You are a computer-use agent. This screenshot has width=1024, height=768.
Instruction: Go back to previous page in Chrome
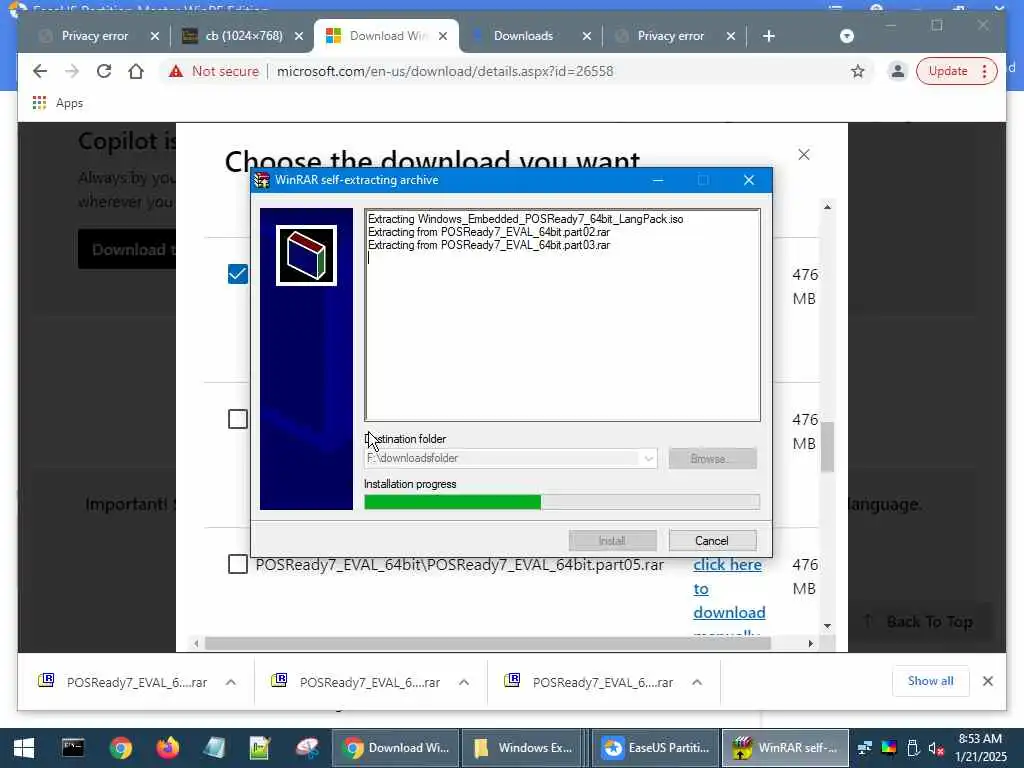(40, 71)
